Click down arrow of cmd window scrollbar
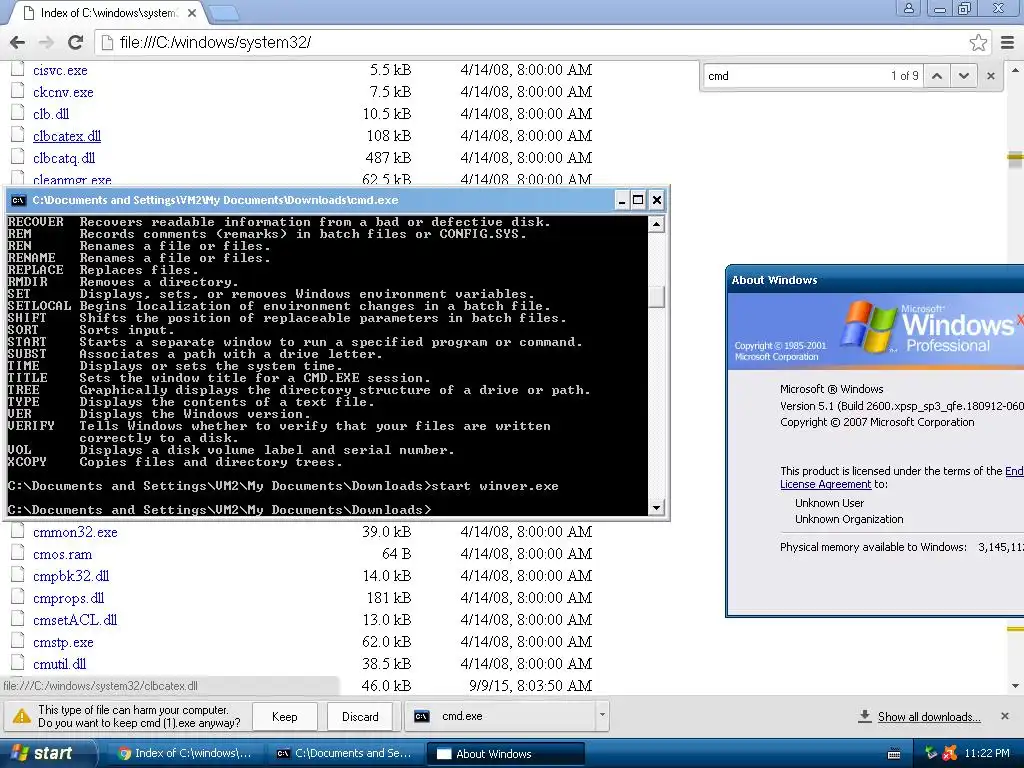The height and width of the screenshot is (768, 1024). tap(656, 507)
